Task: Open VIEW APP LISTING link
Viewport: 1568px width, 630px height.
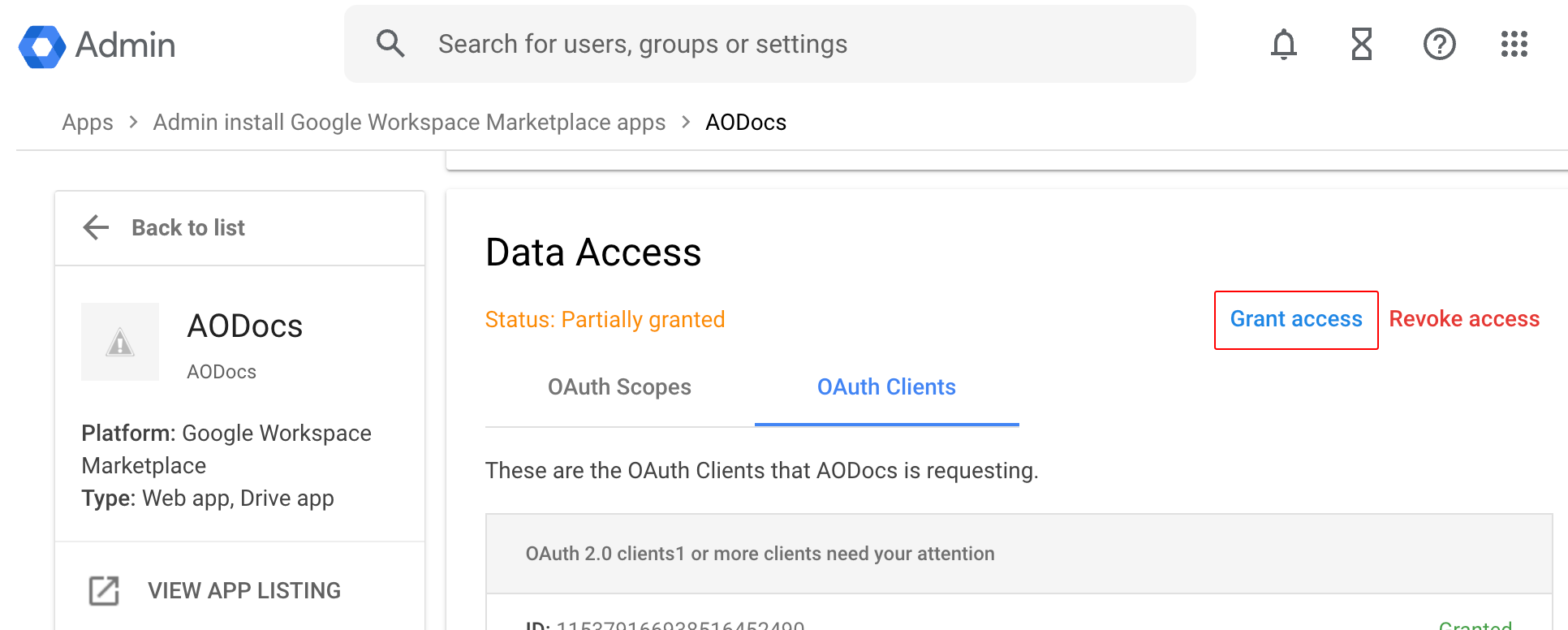Action: [x=244, y=591]
